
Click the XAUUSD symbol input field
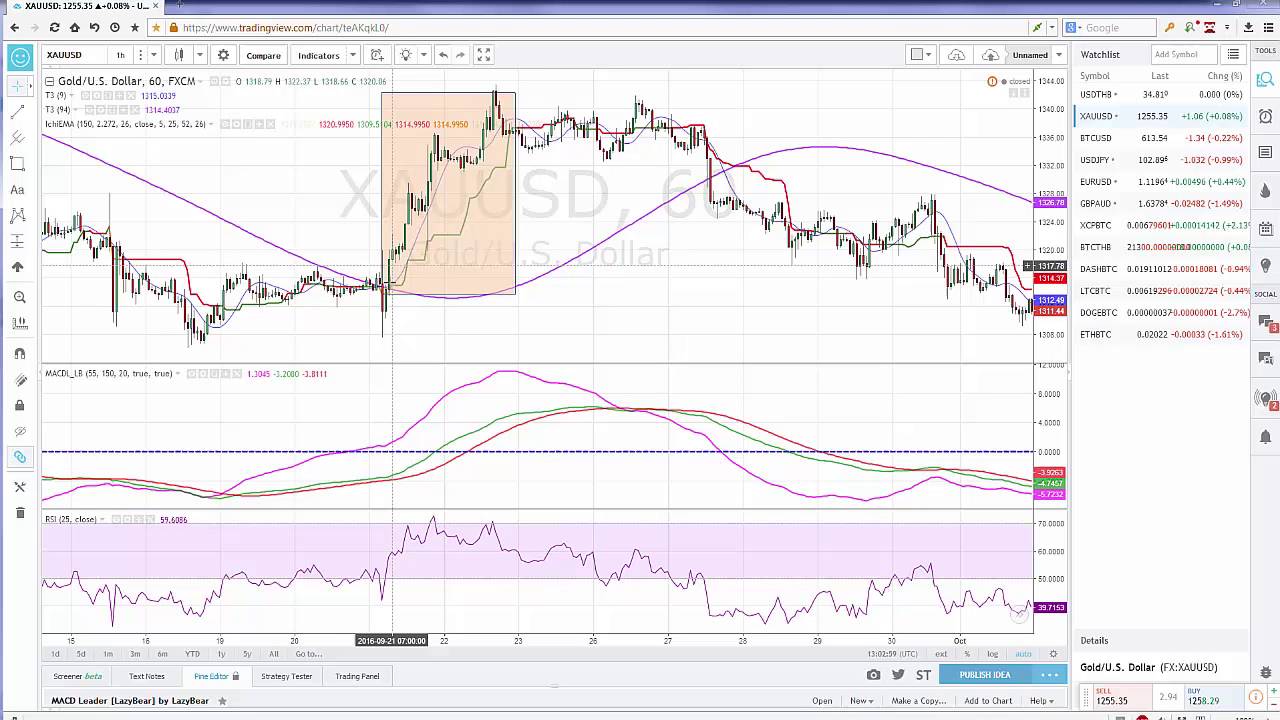(x=73, y=55)
